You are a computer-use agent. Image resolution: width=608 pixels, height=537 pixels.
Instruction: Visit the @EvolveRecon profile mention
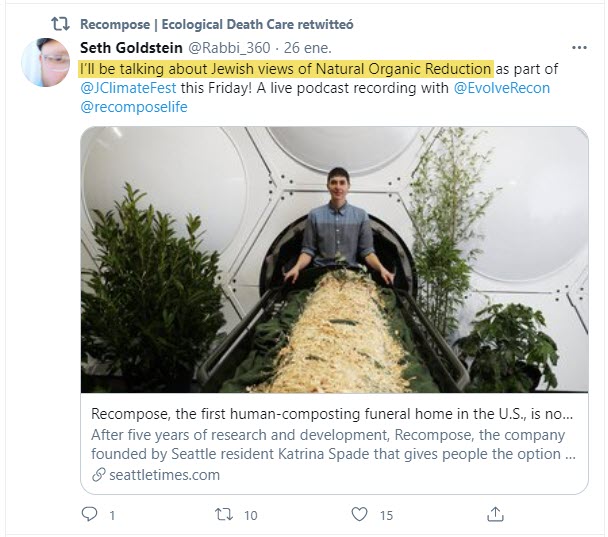501,88
